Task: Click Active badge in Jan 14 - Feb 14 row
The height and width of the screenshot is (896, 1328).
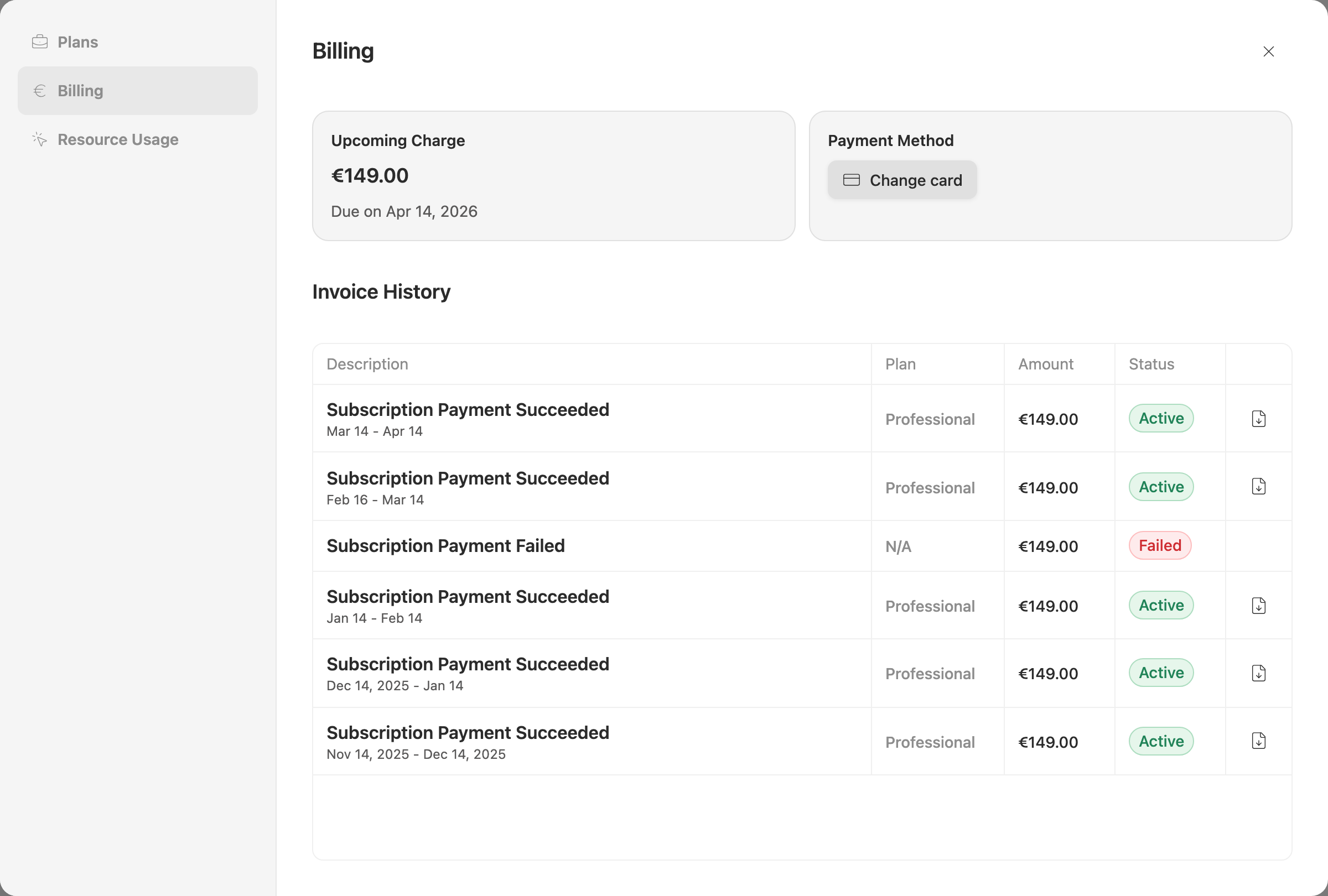Action: click(1161, 605)
